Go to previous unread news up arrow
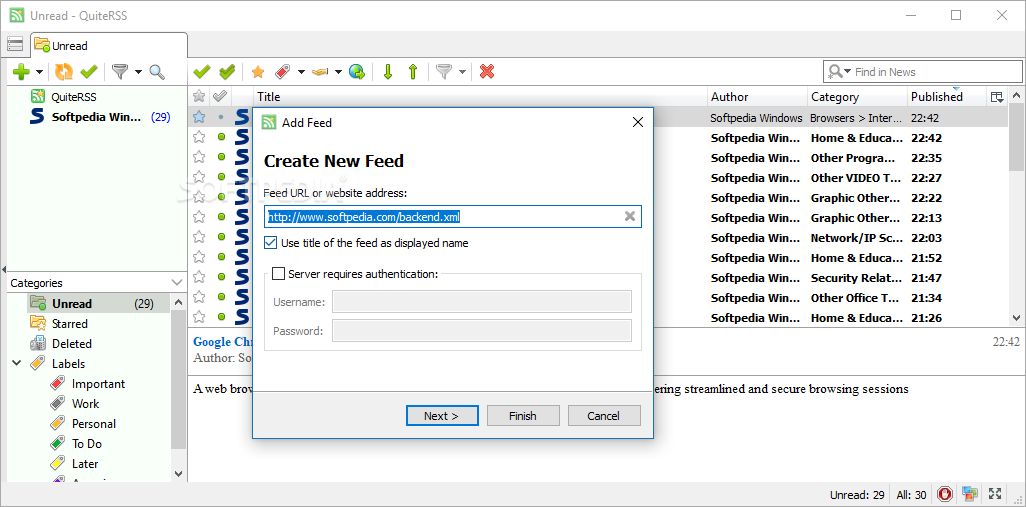Screen dimensions: 1026x507 413,72
